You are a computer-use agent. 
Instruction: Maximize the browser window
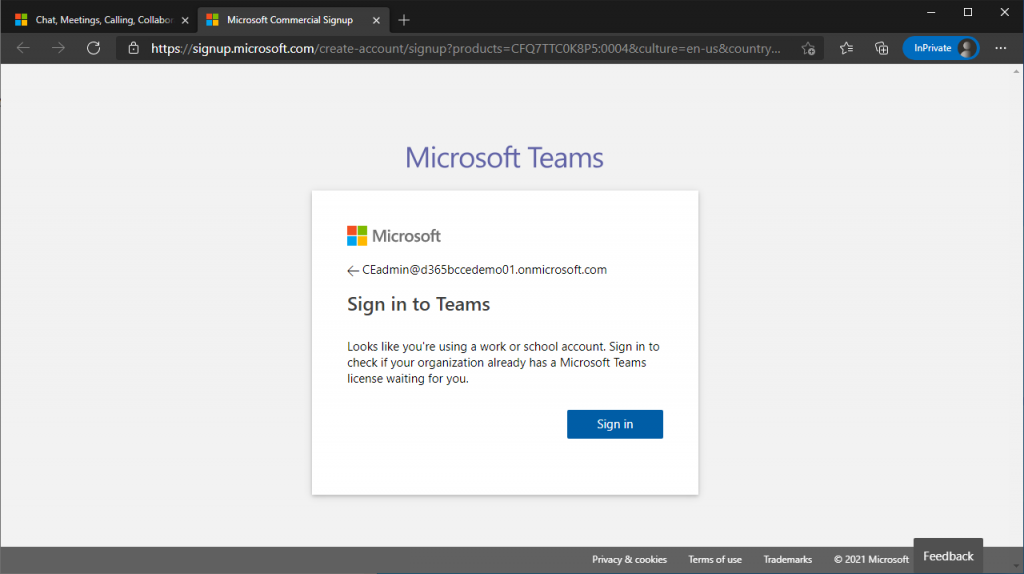(x=968, y=12)
